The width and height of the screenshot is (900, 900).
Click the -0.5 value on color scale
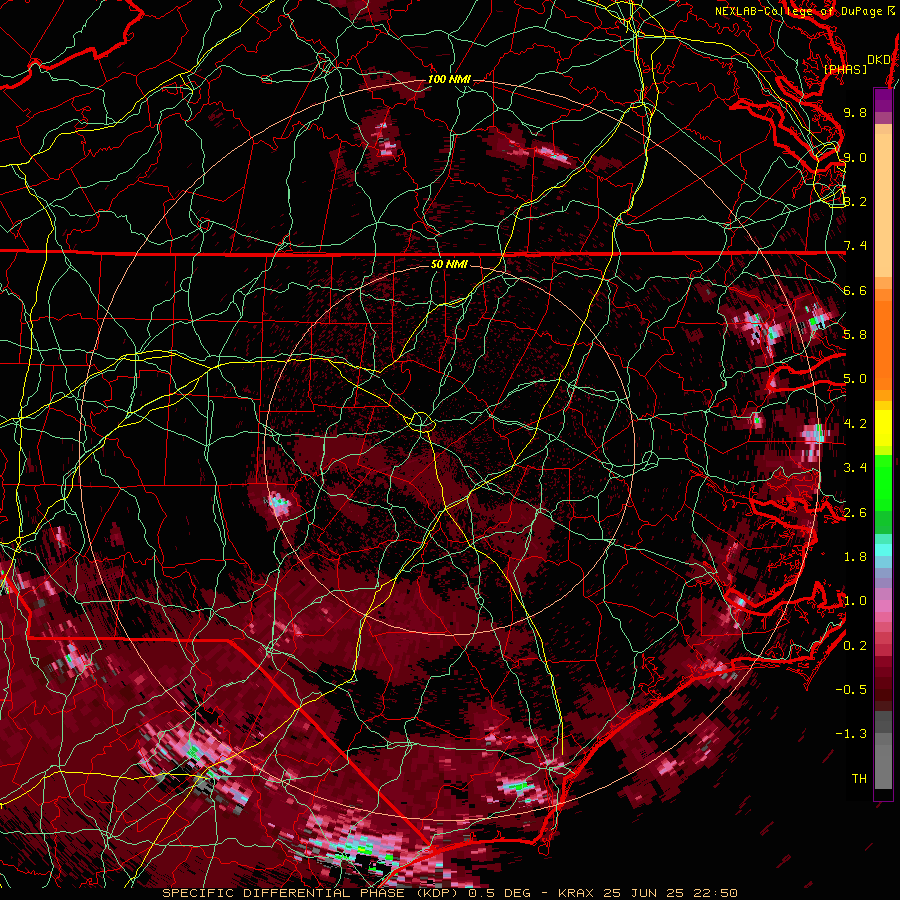point(851,690)
